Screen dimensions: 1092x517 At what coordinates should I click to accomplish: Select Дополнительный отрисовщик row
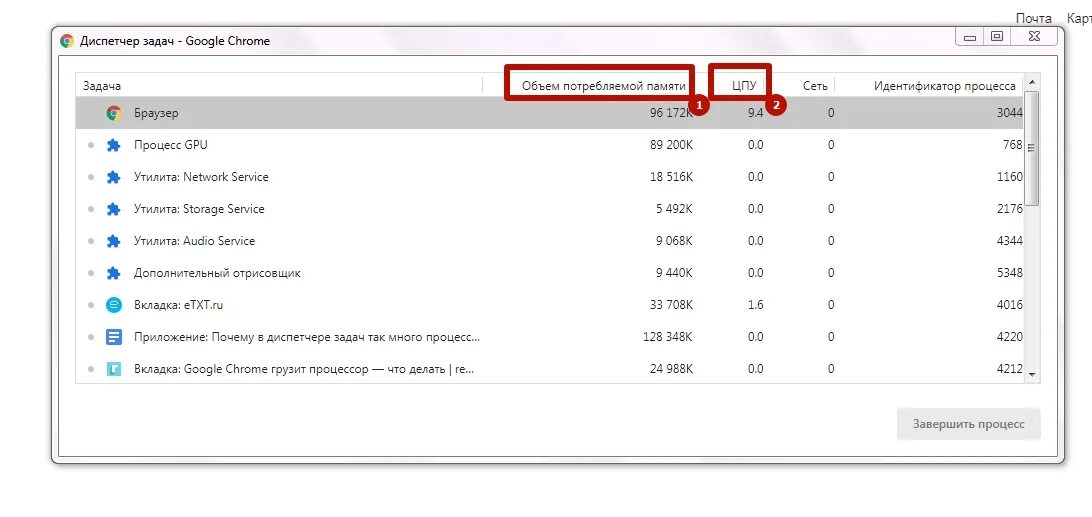click(x=549, y=273)
